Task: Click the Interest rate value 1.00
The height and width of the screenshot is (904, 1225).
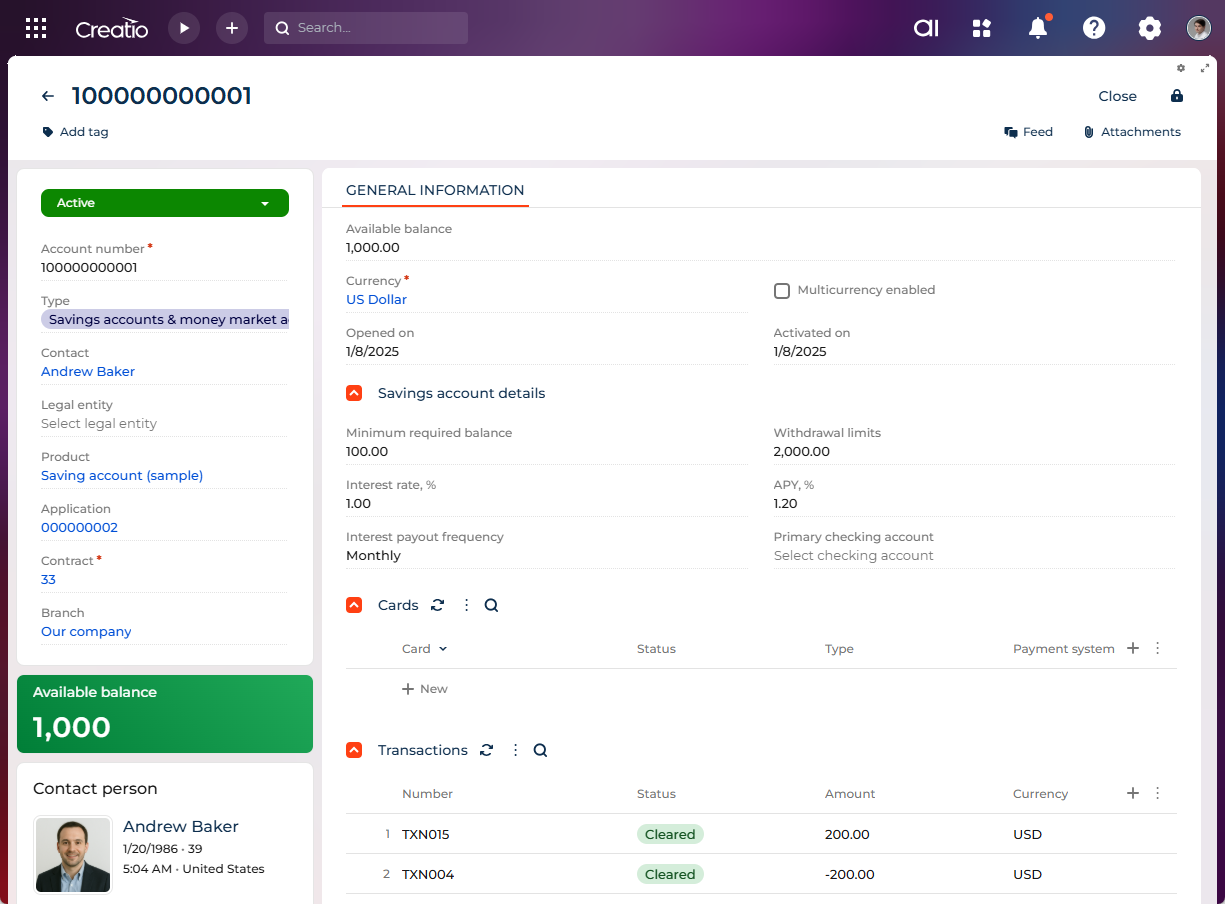Action: (358, 504)
